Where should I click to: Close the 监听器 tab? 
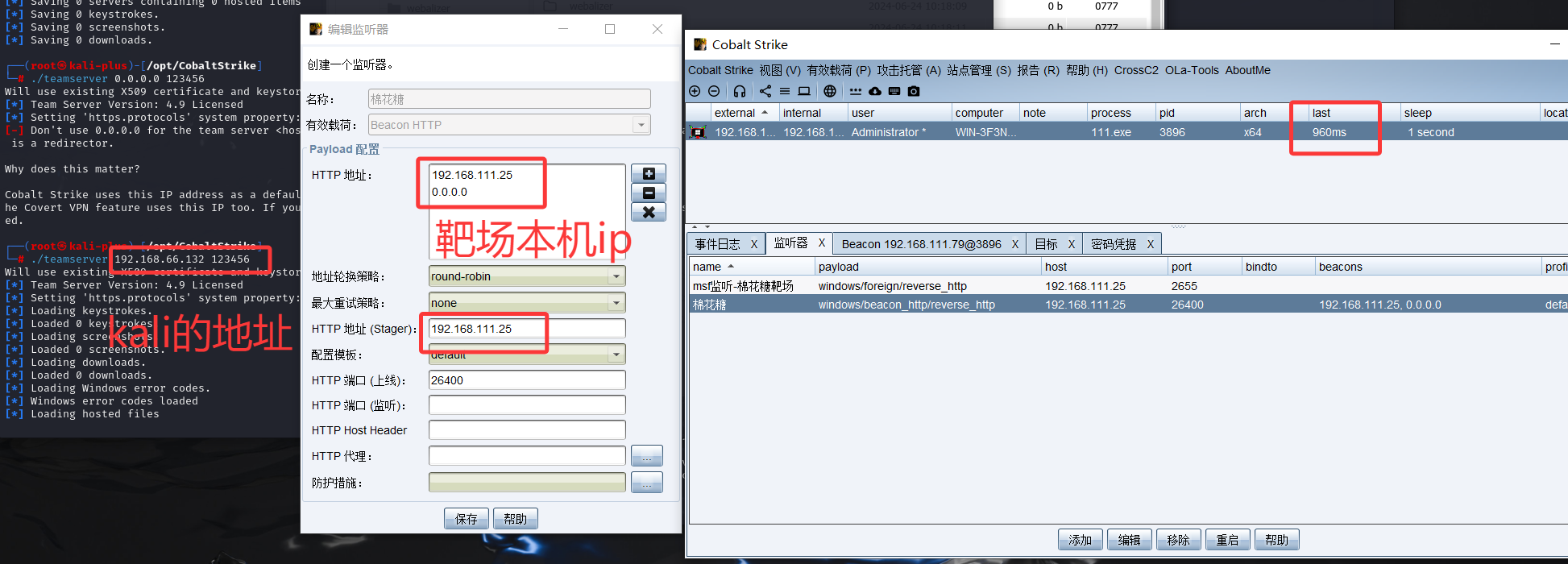[822, 243]
